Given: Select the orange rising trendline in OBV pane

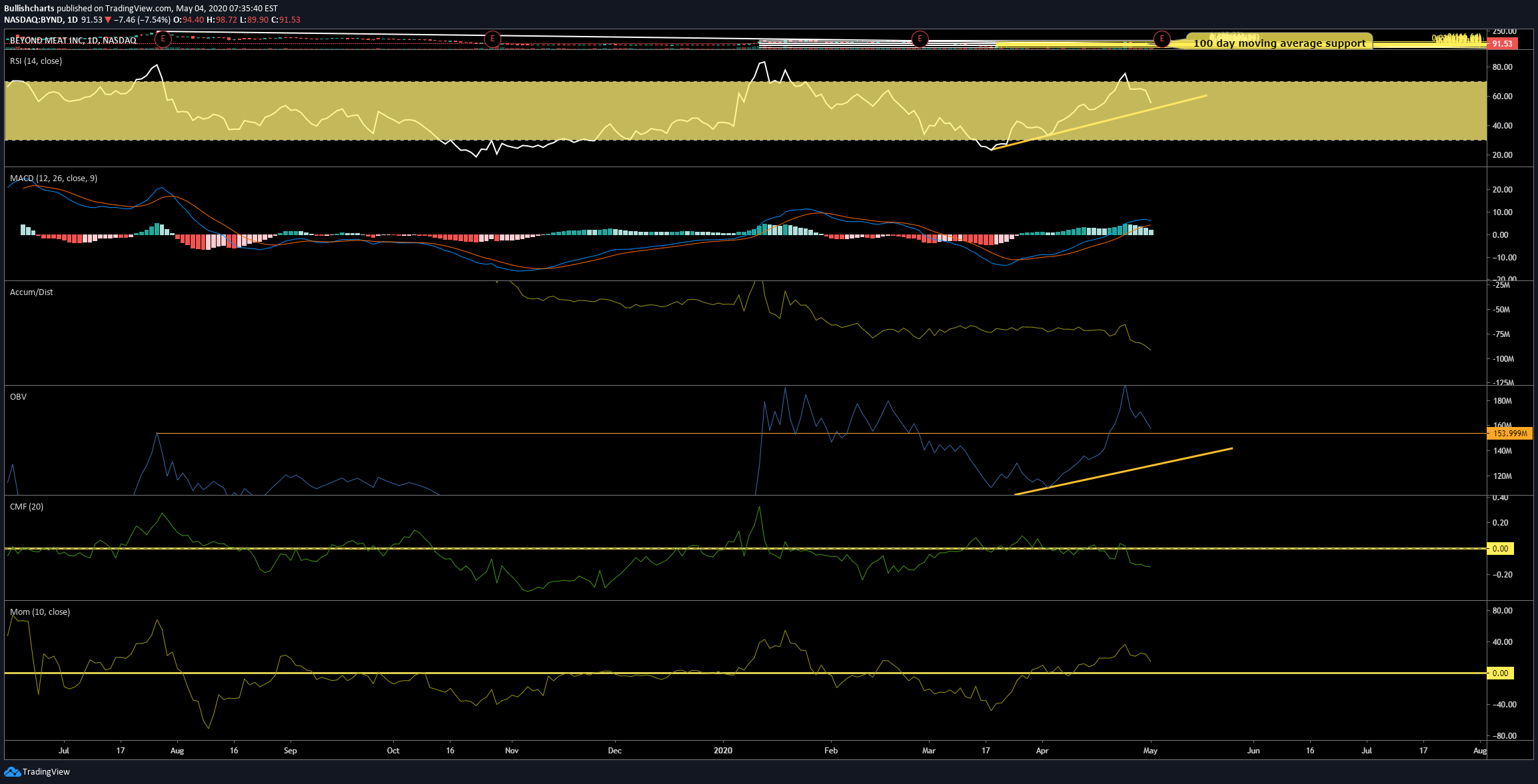Looking at the screenshot, I should [x=1124, y=472].
